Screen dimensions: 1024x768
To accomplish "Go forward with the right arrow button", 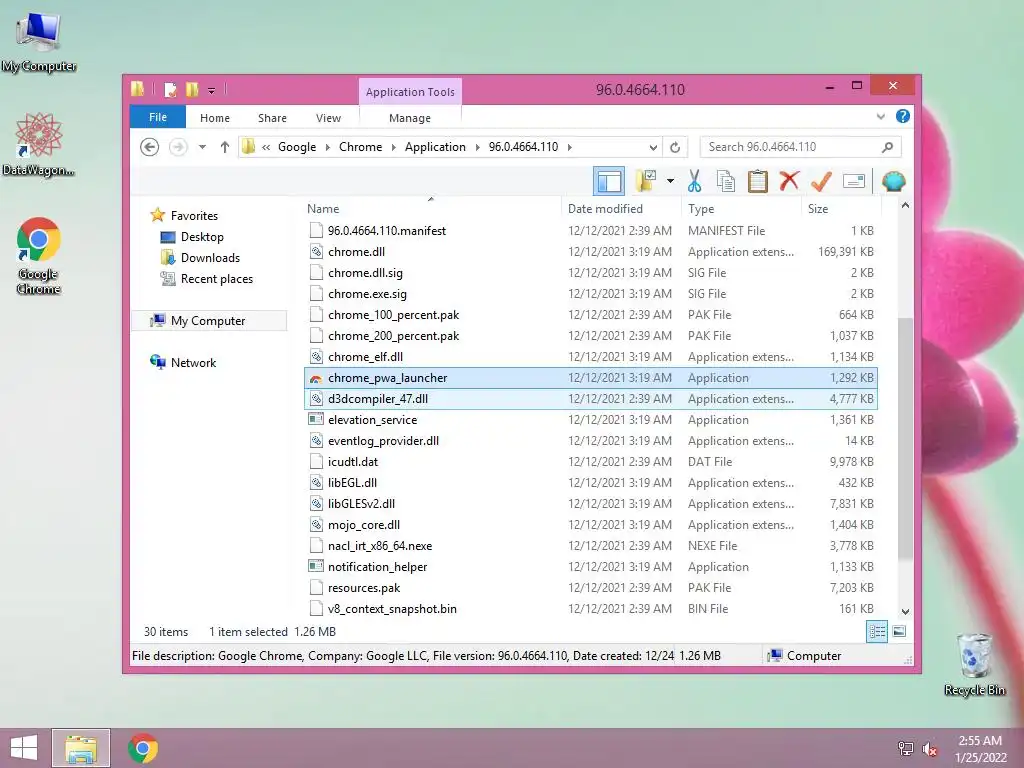I will click(178, 147).
